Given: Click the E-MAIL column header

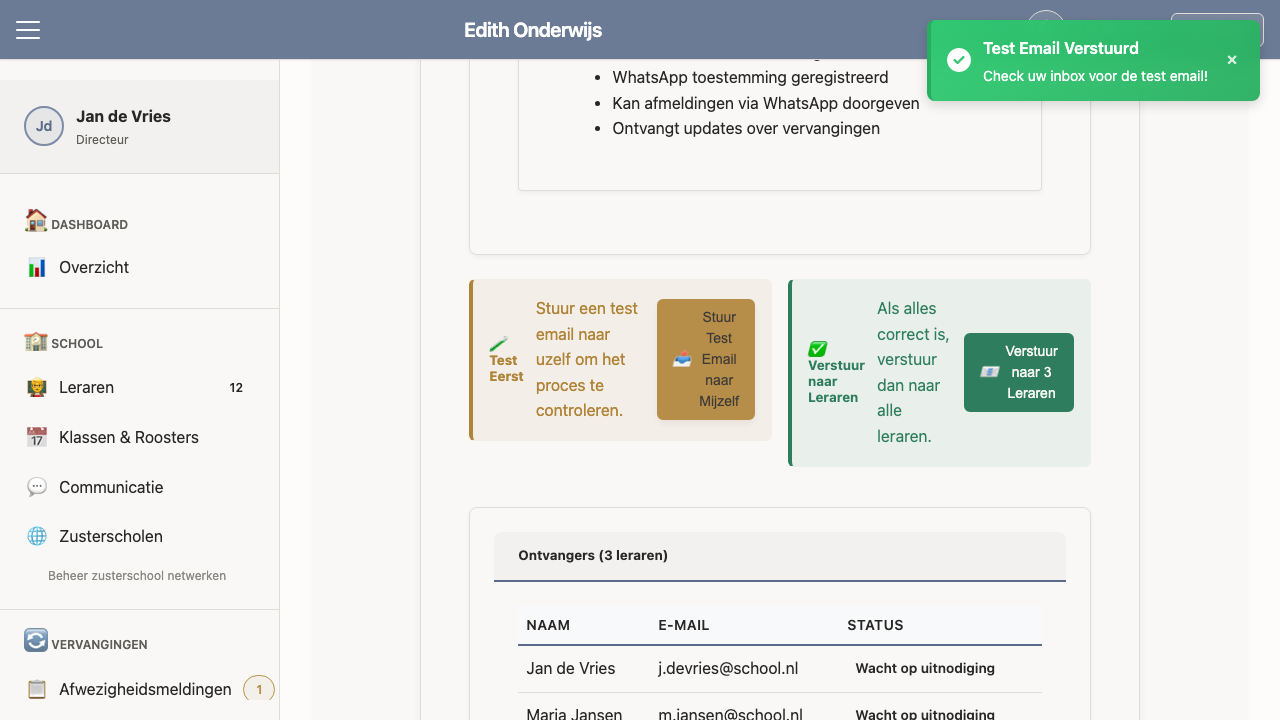Looking at the screenshot, I should click(684, 625).
